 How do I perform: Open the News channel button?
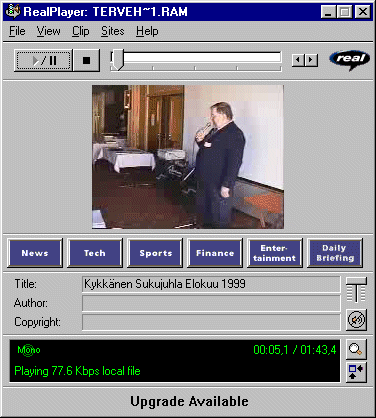coord(35,253)
